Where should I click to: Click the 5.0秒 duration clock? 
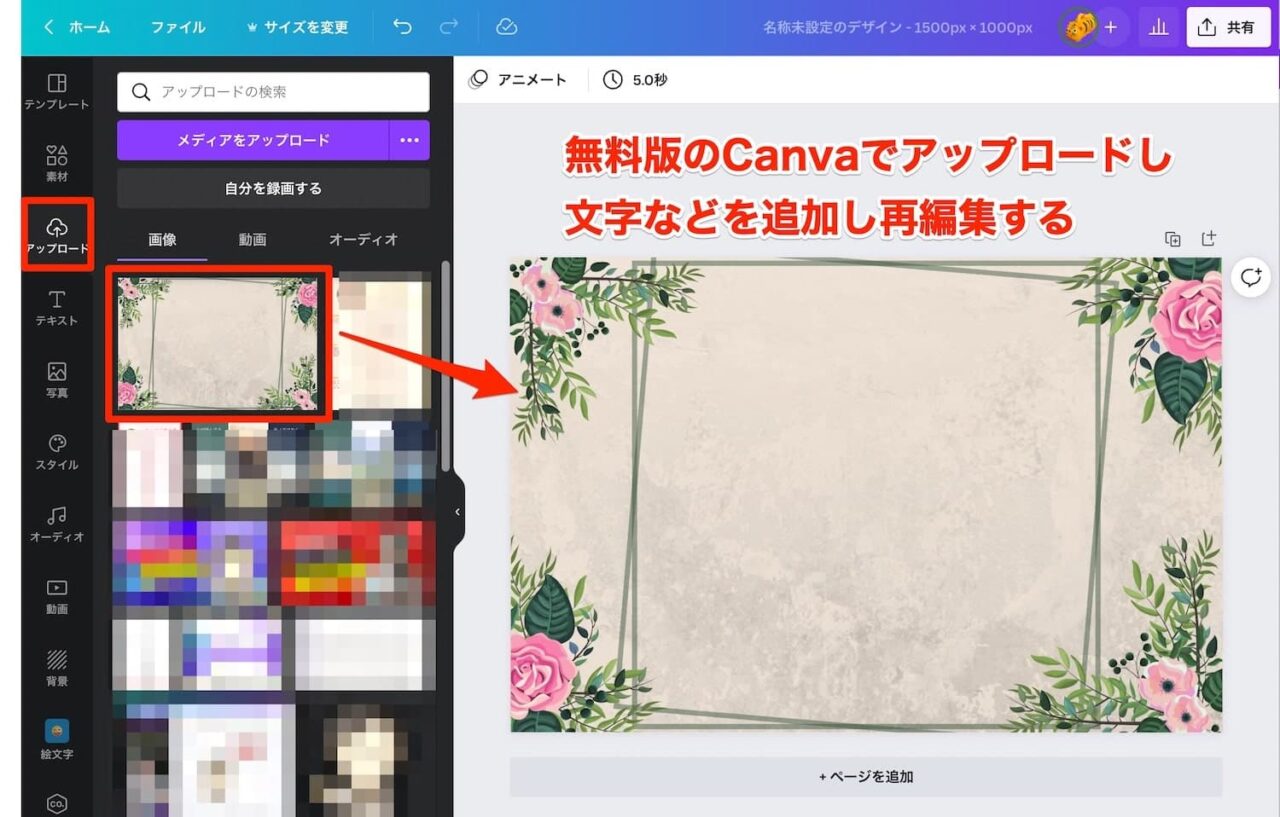pyautogui.click(x=636, y=79)
